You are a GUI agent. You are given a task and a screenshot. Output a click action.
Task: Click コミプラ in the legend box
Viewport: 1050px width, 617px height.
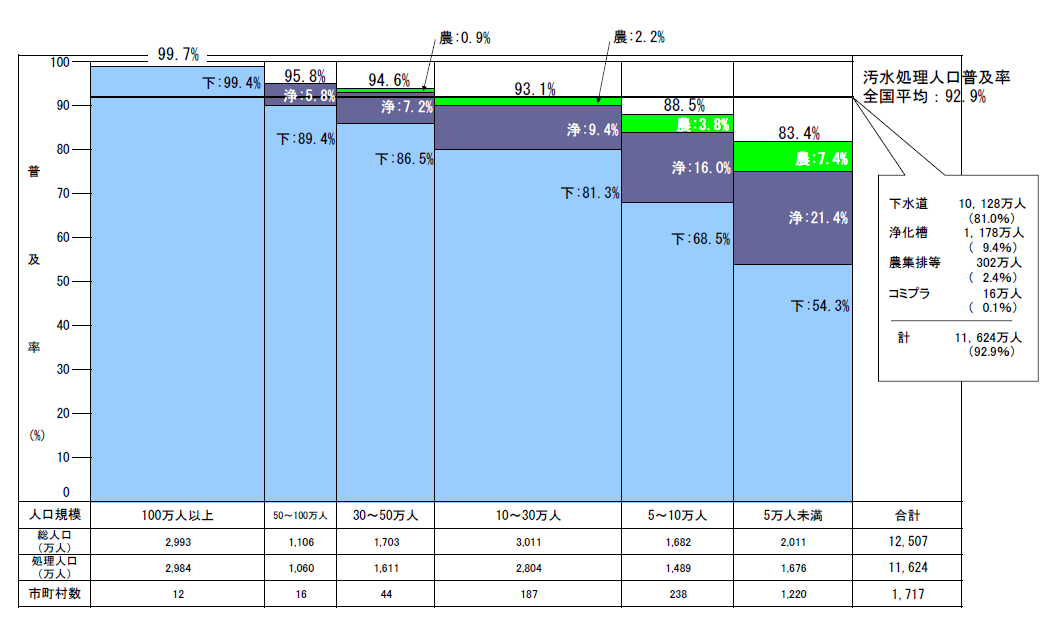coord(909,293)
